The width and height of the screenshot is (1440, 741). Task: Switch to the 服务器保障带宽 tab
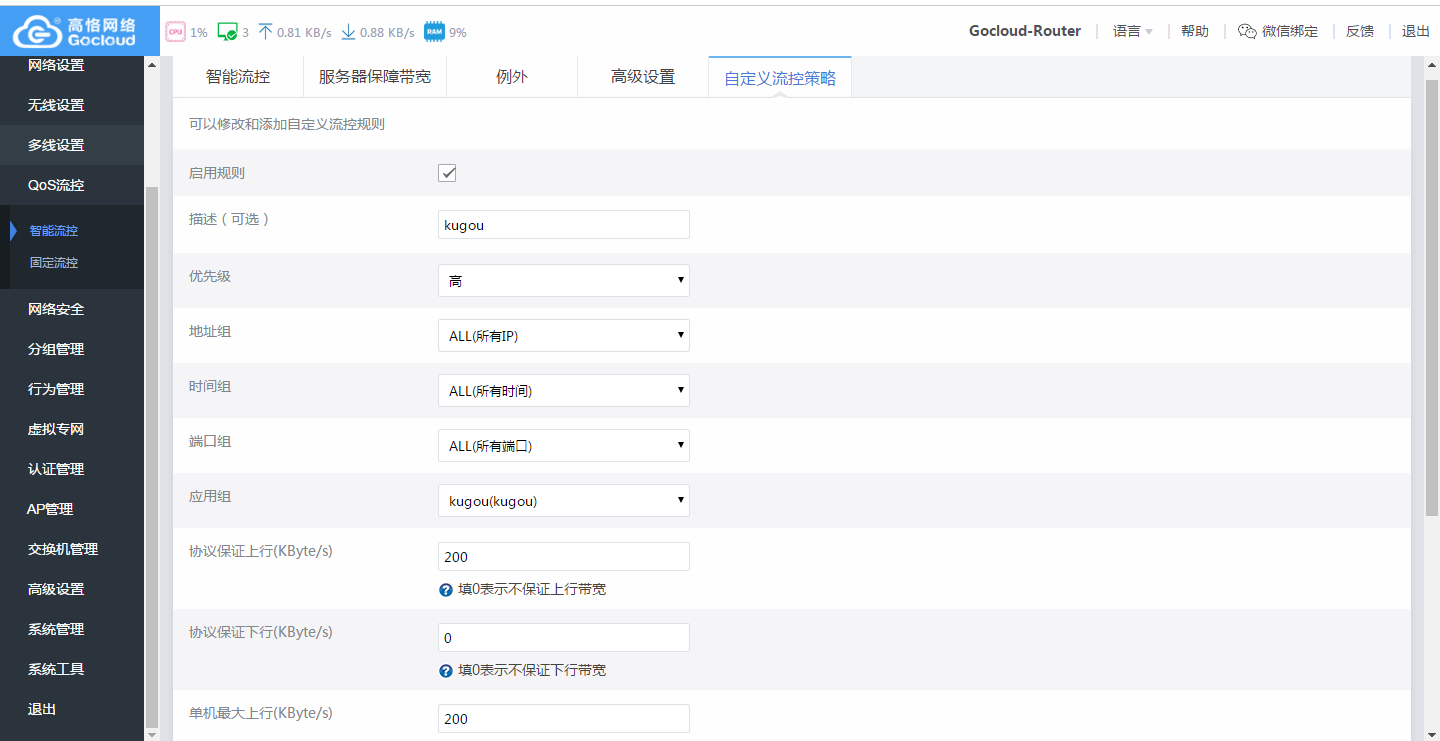(375, 77)
